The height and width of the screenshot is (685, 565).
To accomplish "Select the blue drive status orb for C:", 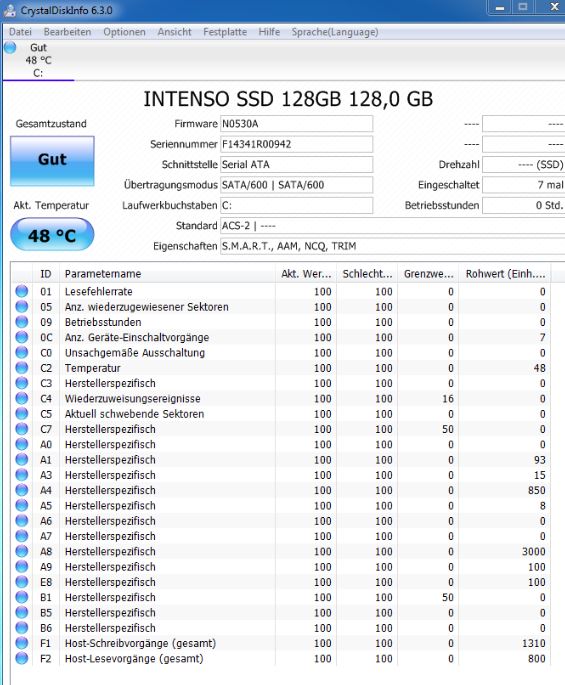I will 10,47.
